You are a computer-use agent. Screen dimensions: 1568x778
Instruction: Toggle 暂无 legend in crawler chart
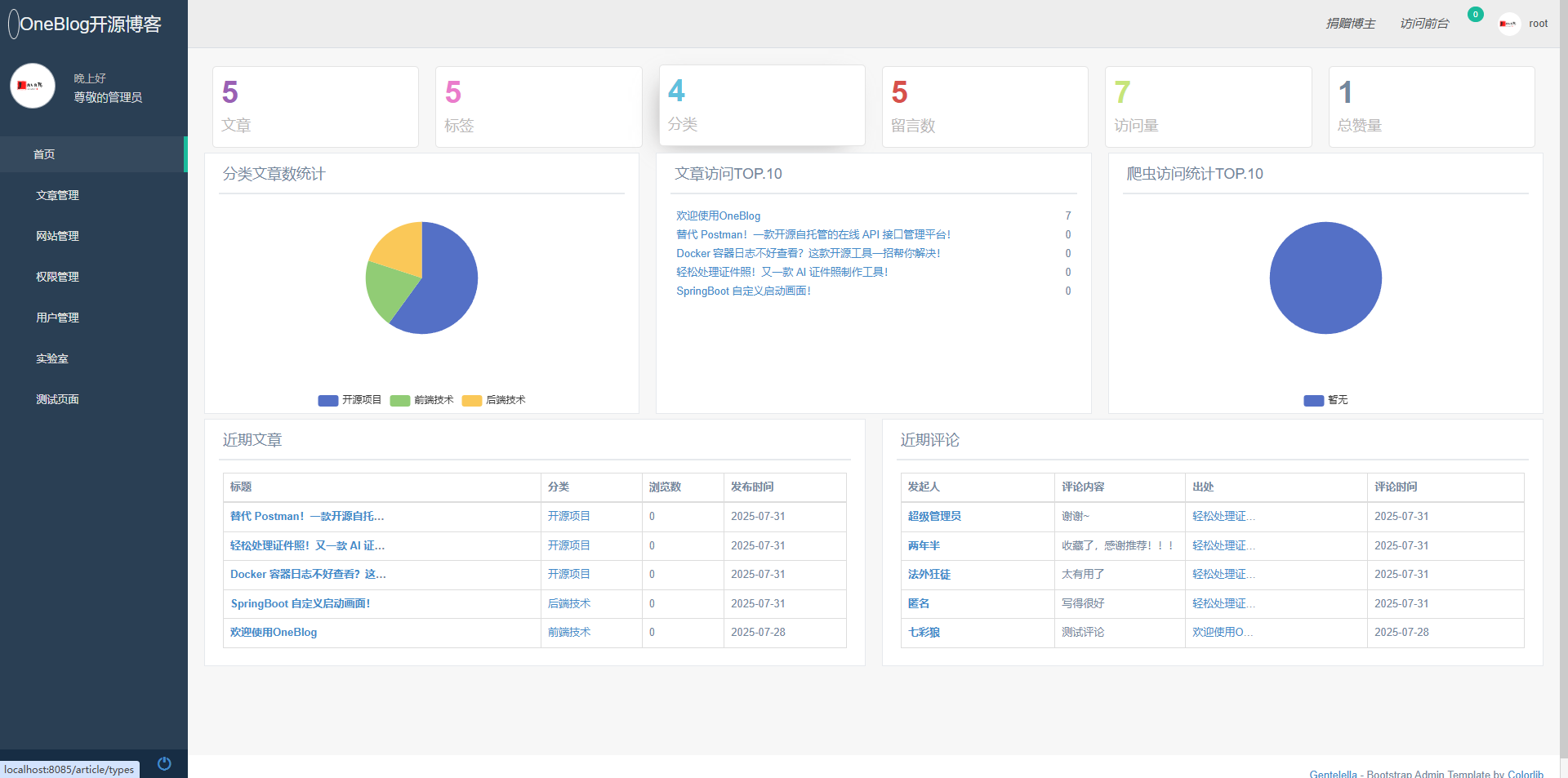(1325, 400)
